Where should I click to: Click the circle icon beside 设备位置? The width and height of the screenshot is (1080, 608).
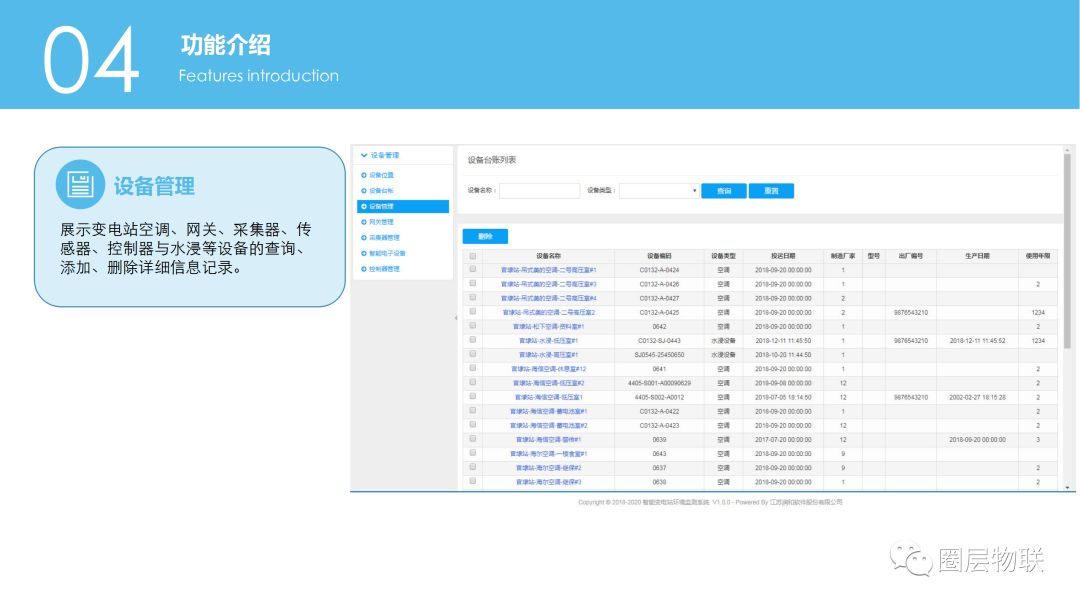pyautogui.click(x=364, y=175)
